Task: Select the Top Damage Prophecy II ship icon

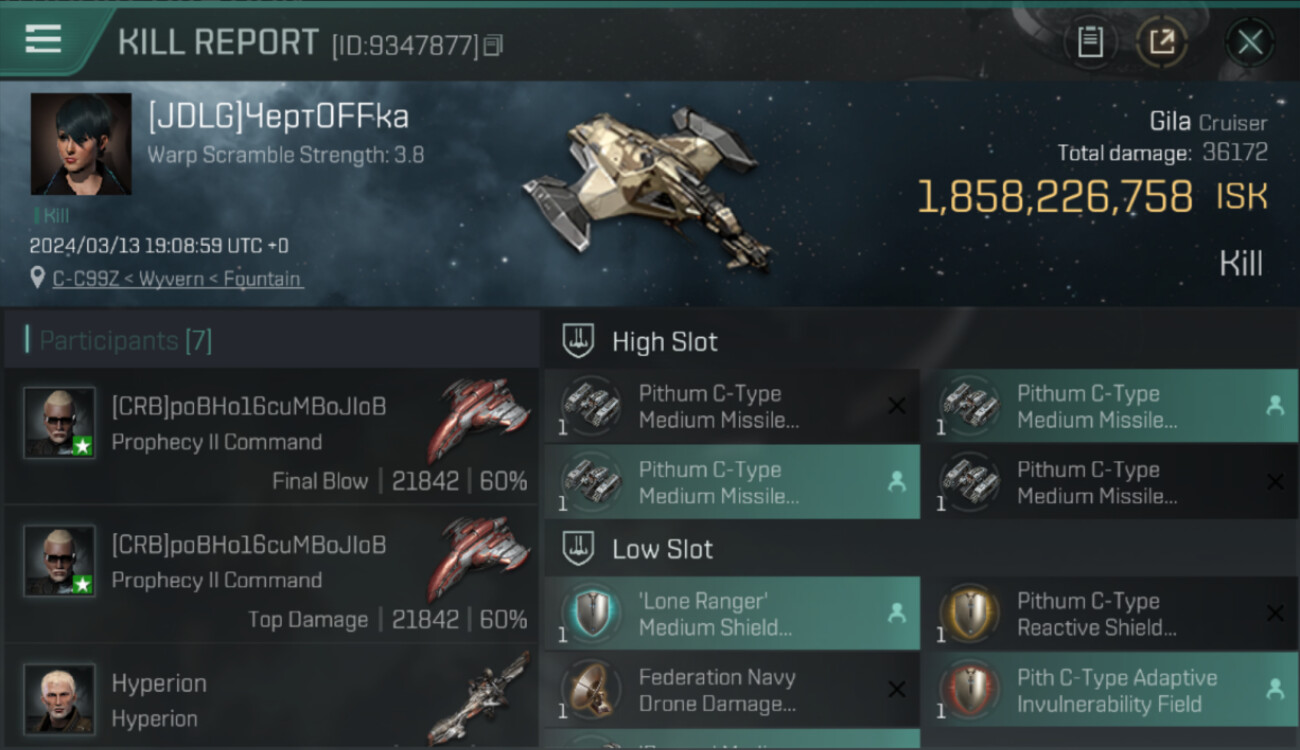Action: coord(478,558)
